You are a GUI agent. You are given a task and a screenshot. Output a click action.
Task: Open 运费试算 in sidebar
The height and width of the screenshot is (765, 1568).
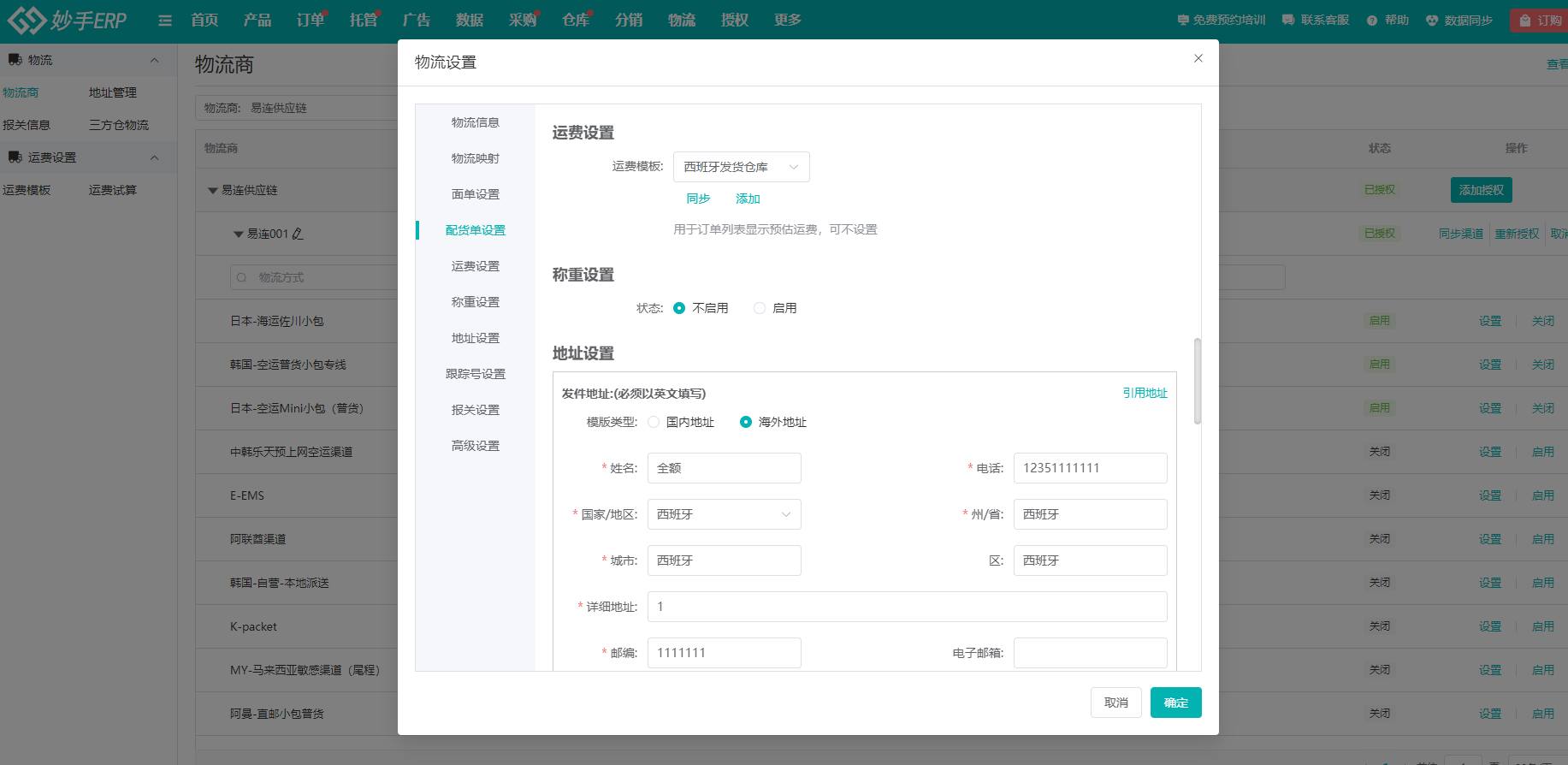(113, 190)
